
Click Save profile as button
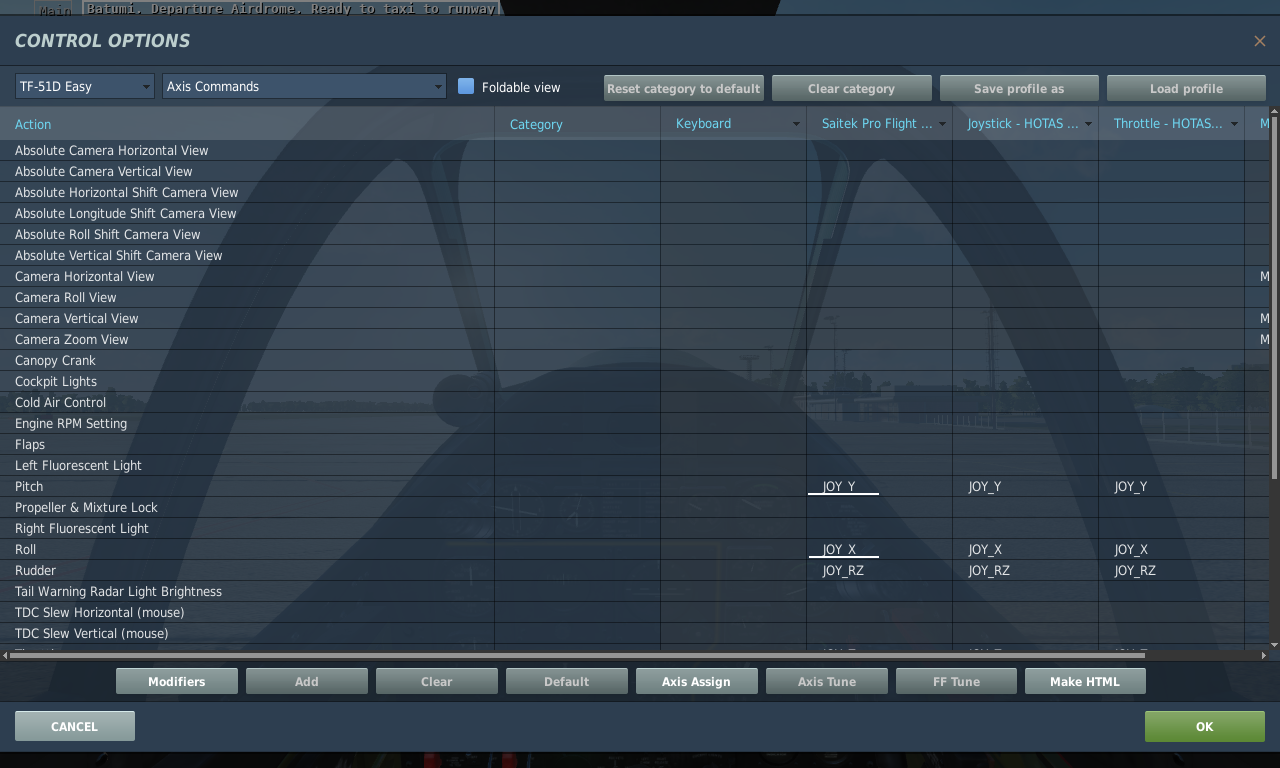point(1019,88)
